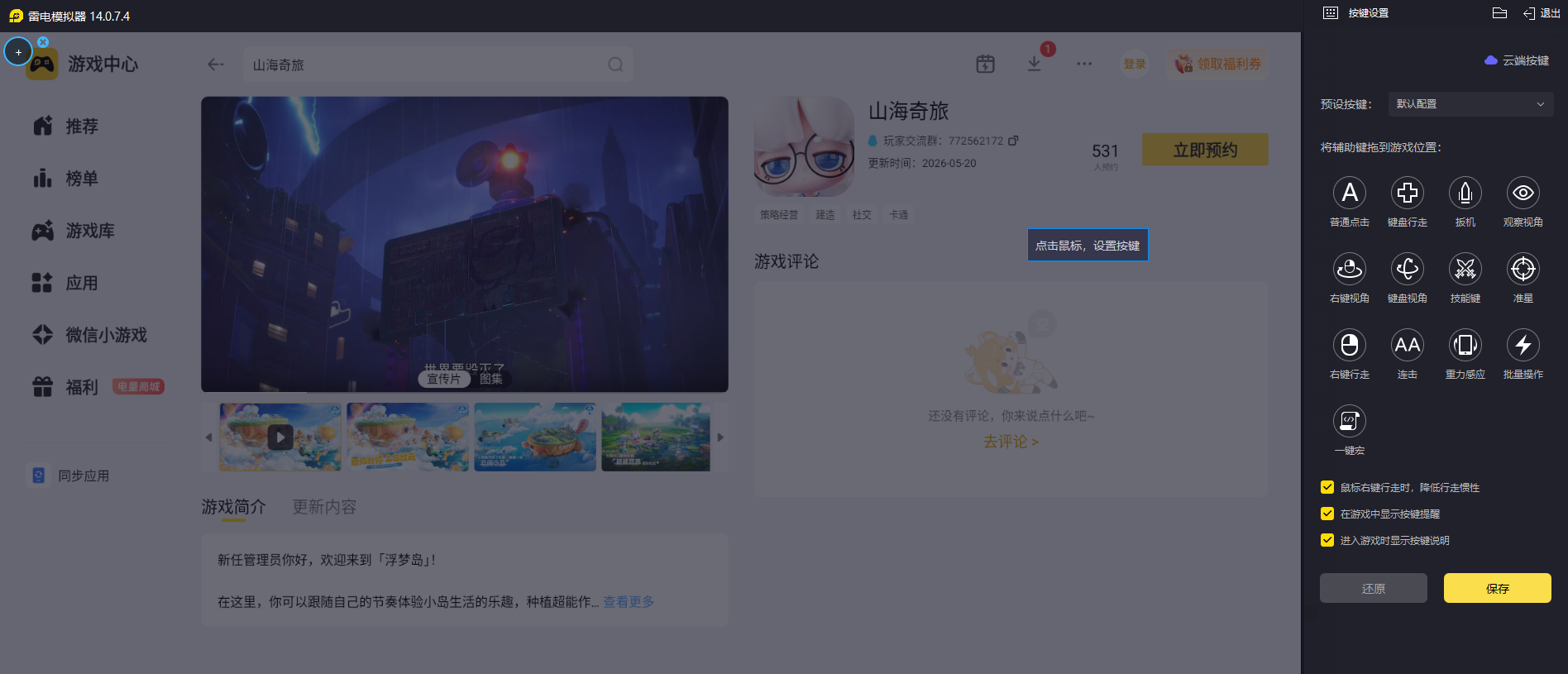
Task: Click the yellow 保存 save button
Action: (1498, 588)
